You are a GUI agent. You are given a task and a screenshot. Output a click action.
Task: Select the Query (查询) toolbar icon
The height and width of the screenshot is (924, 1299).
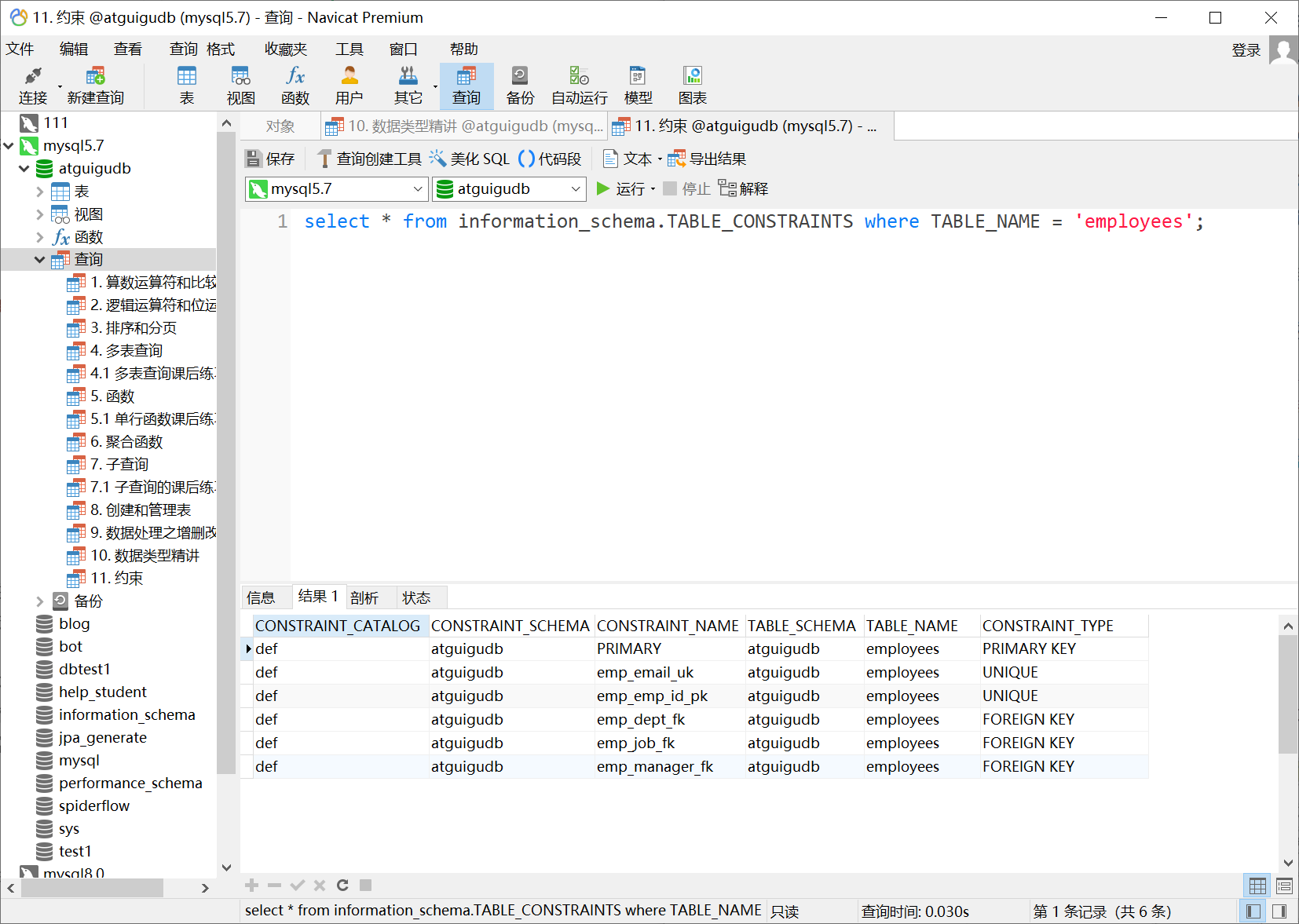(x=467, y=86)
